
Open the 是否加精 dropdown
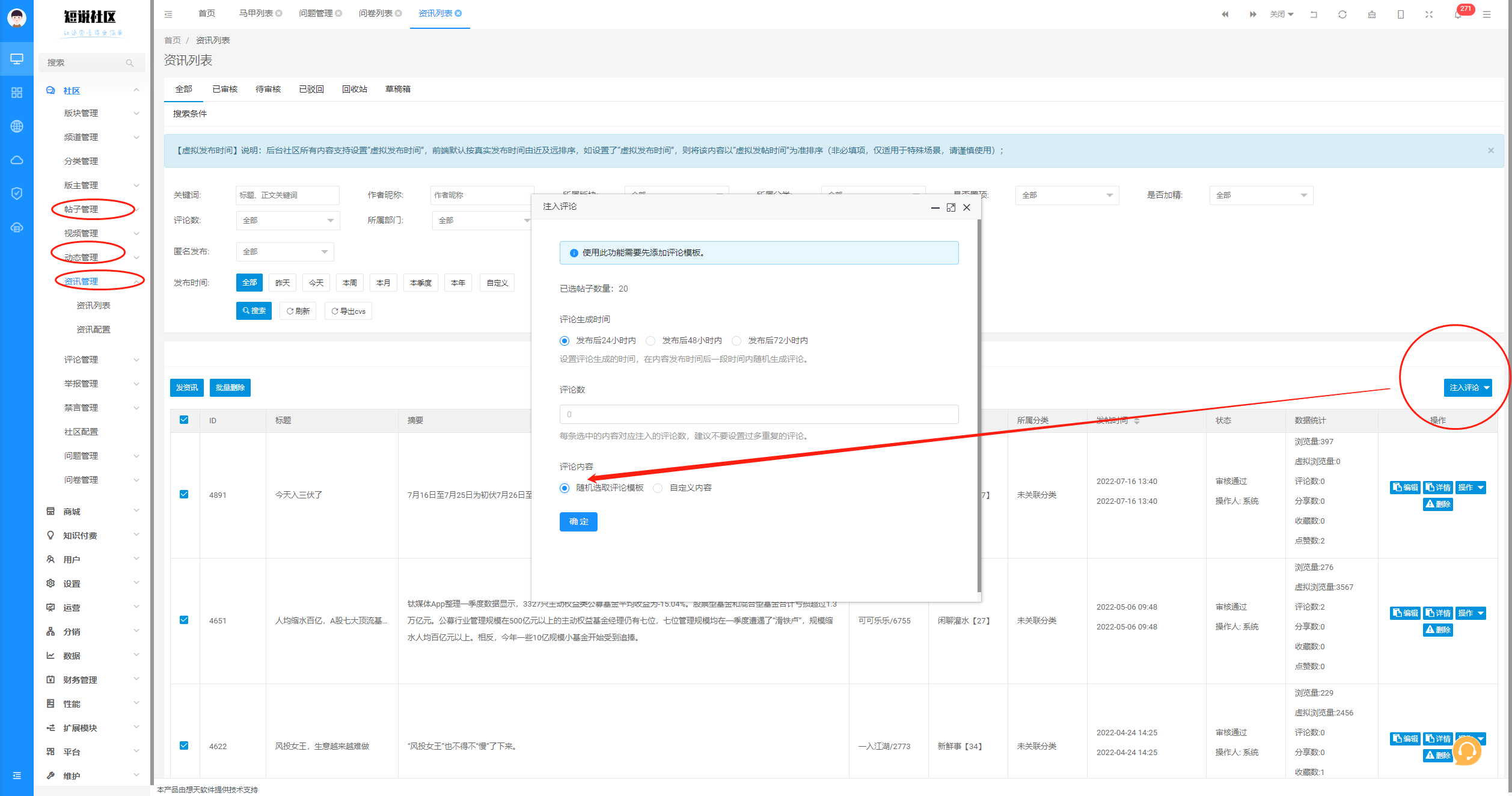[x=1261, y=195]
